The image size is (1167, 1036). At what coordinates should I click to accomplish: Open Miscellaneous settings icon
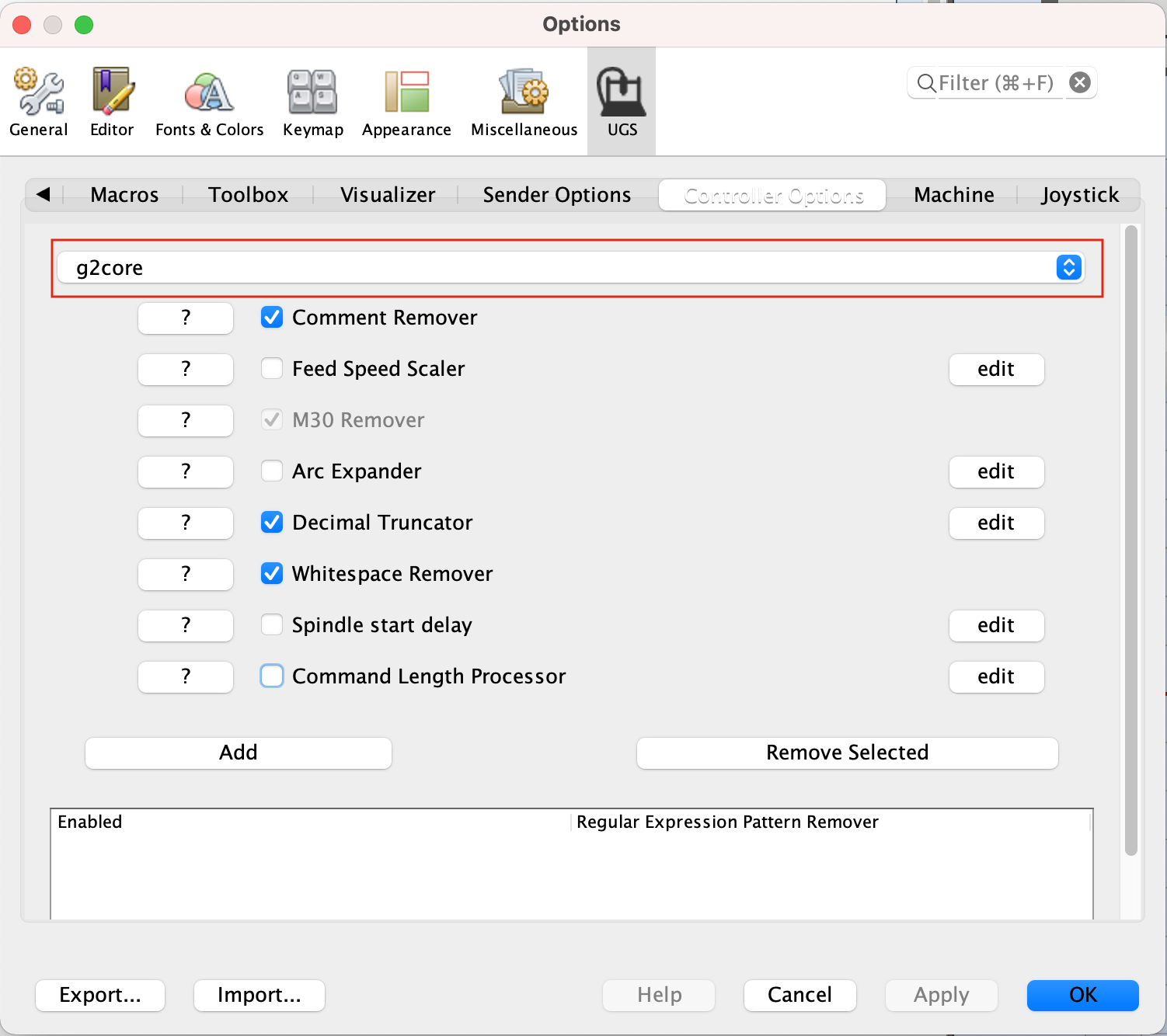(523, 101)
